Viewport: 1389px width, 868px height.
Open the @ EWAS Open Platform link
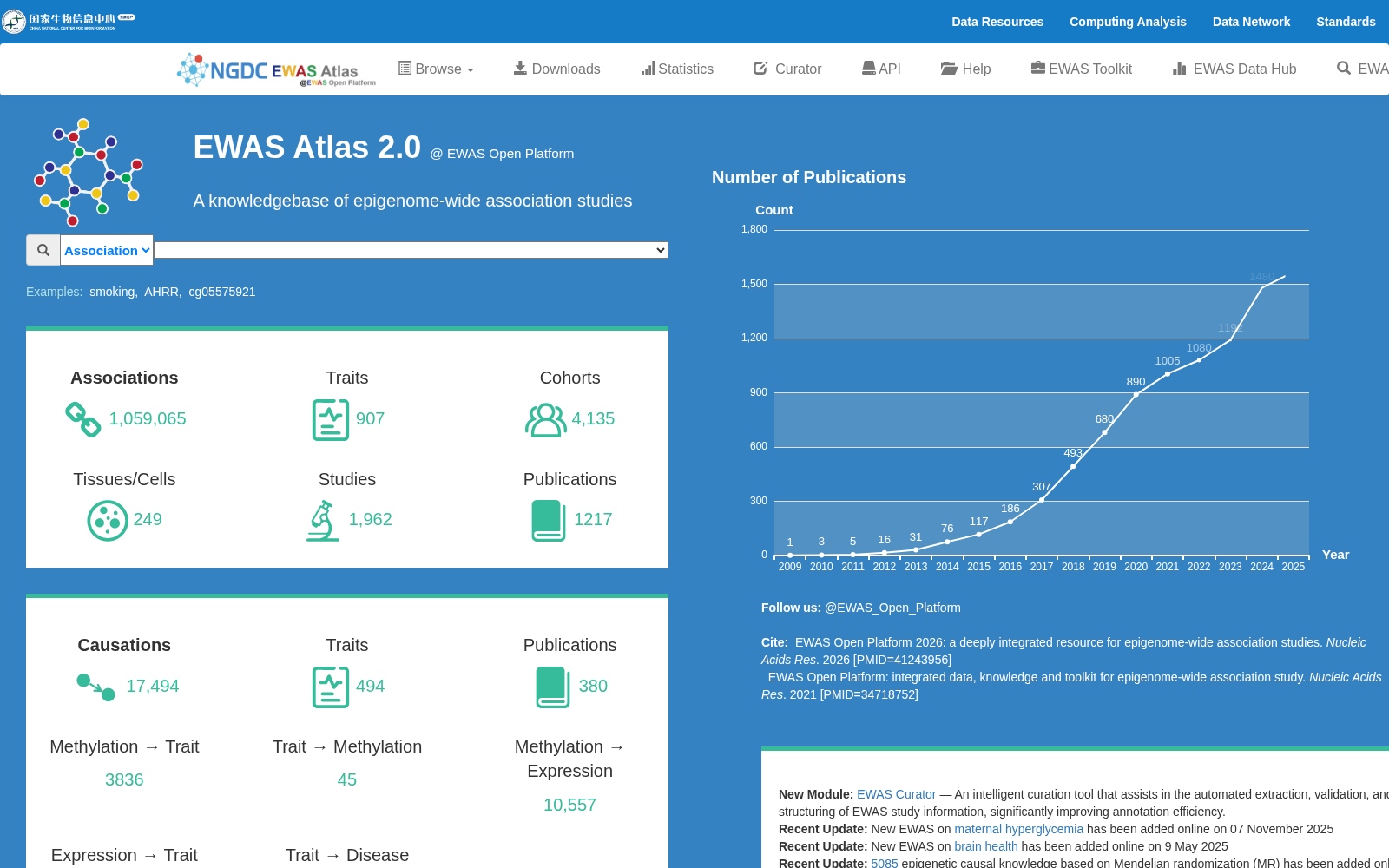pos(502,154)
